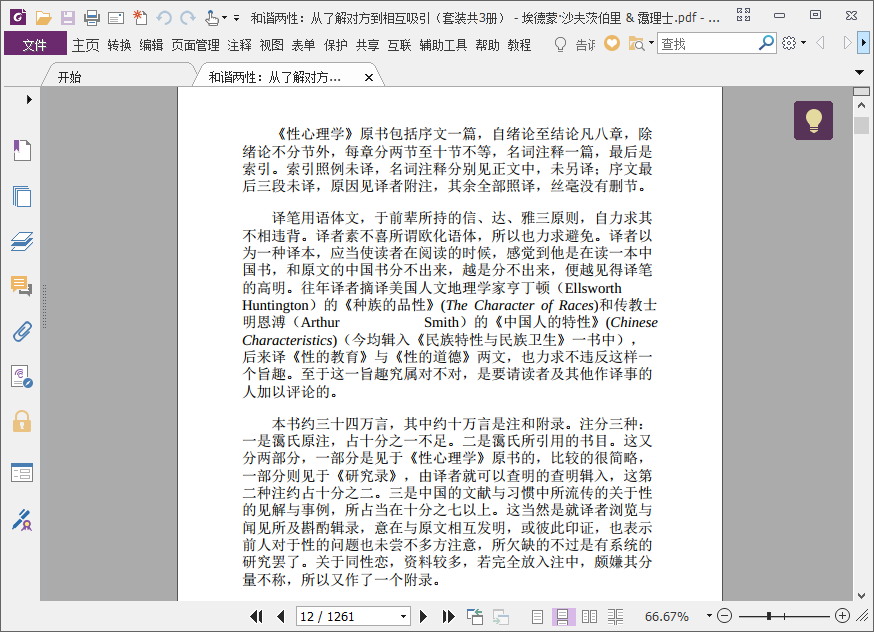
Task: Open the page number dropdown arrow
Action: (404, 616)
